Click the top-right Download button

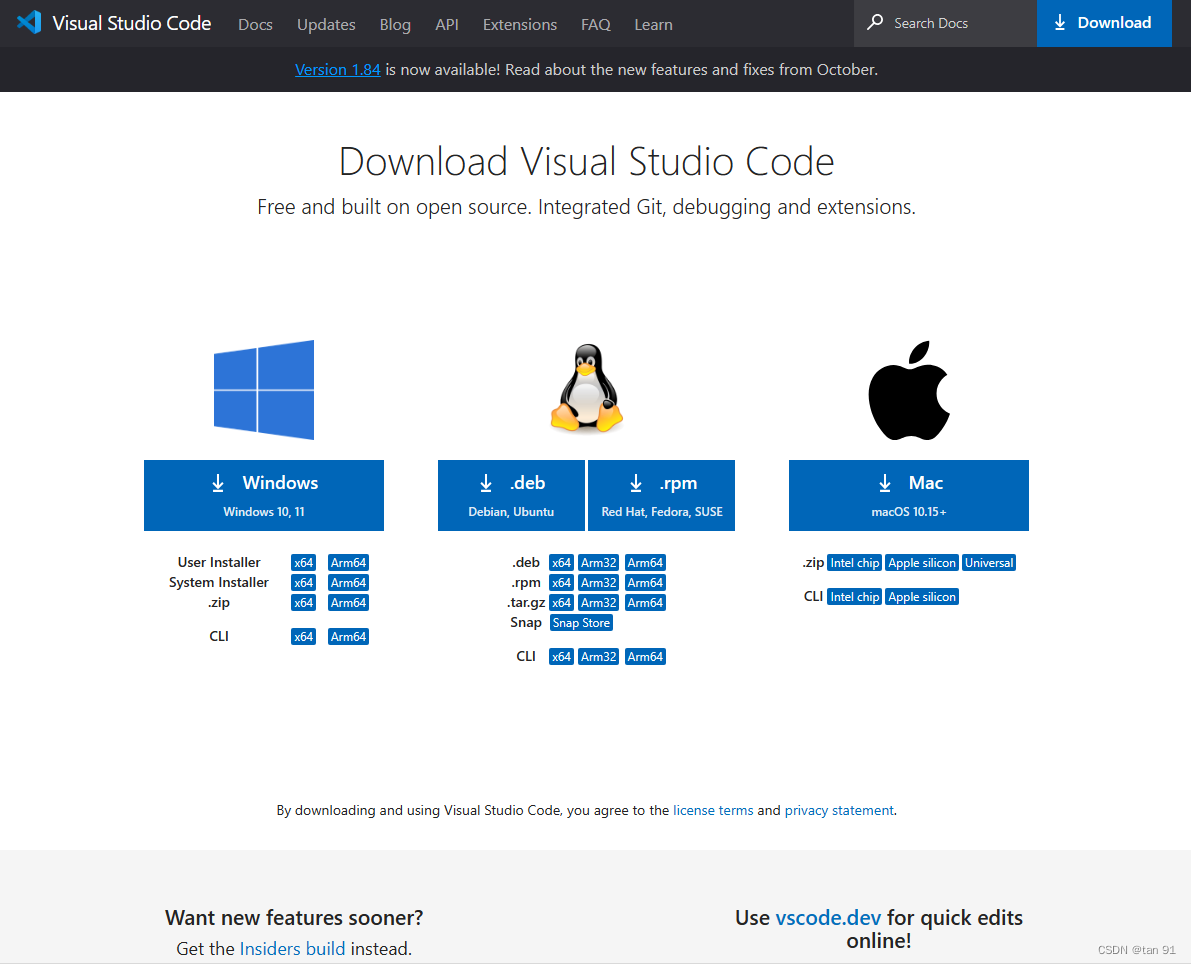click(x=1104, y=23)
